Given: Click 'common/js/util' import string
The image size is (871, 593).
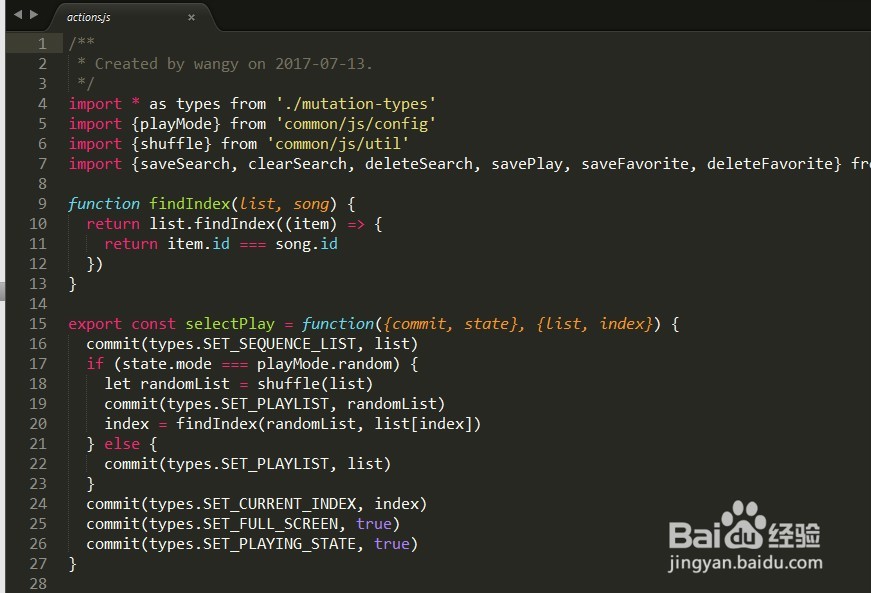Looking at the screenshot, I should (x=338, y=144).
